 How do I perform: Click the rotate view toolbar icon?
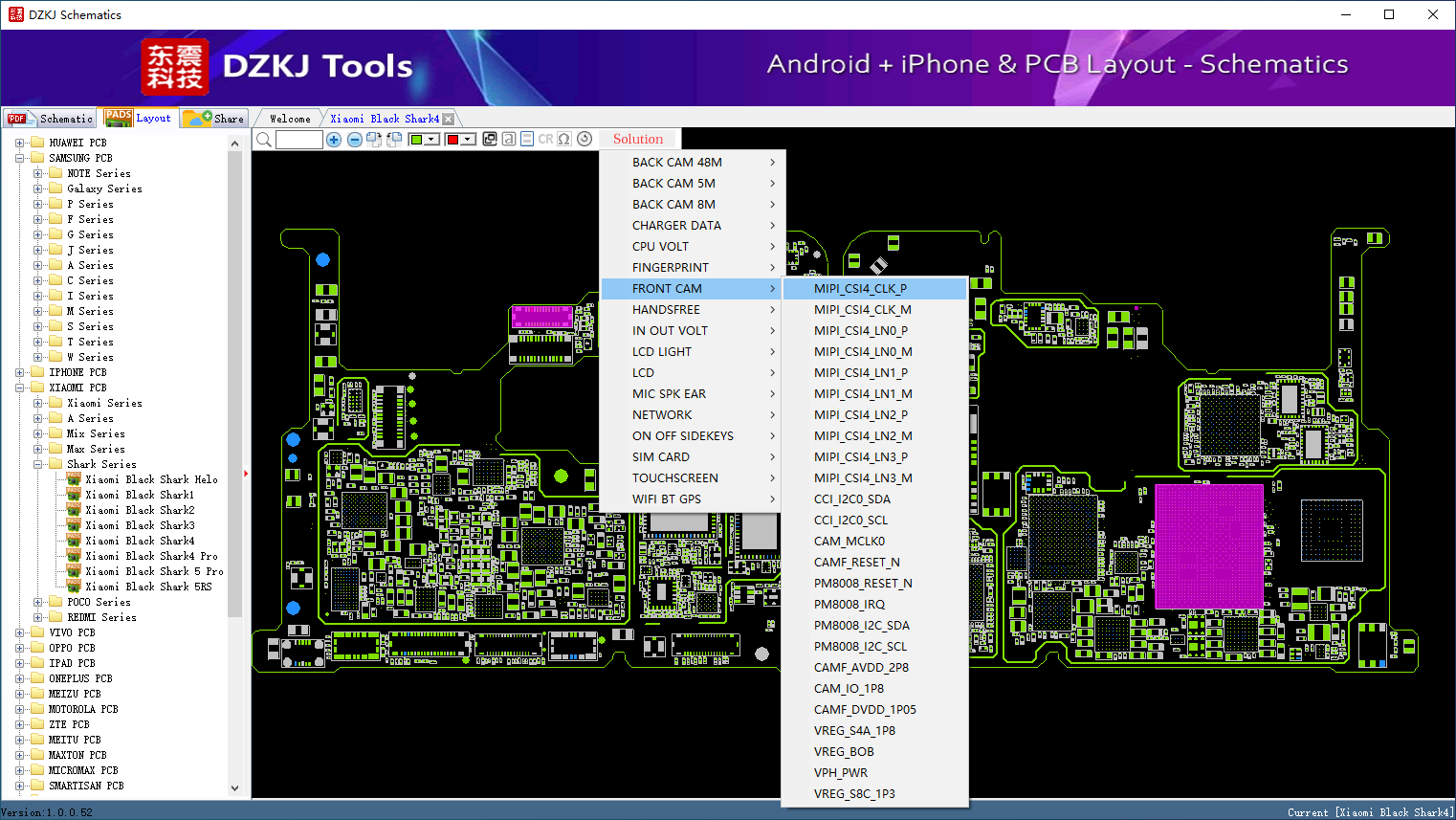click(x=585, y=139)
